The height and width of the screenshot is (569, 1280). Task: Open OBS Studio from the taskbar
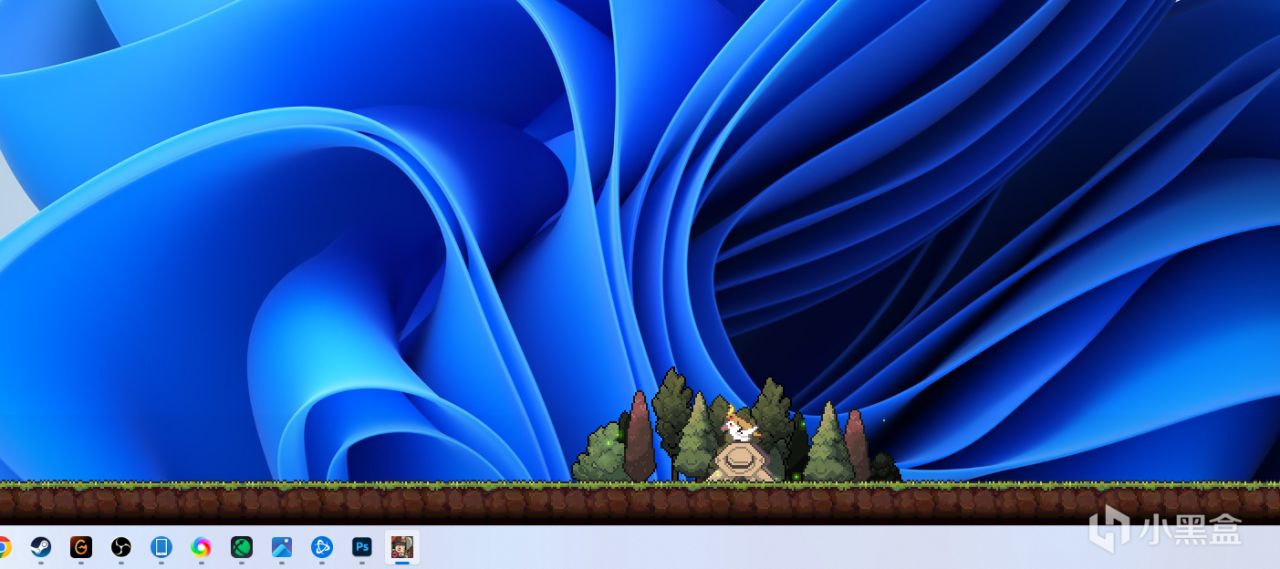tap(121, 547)
